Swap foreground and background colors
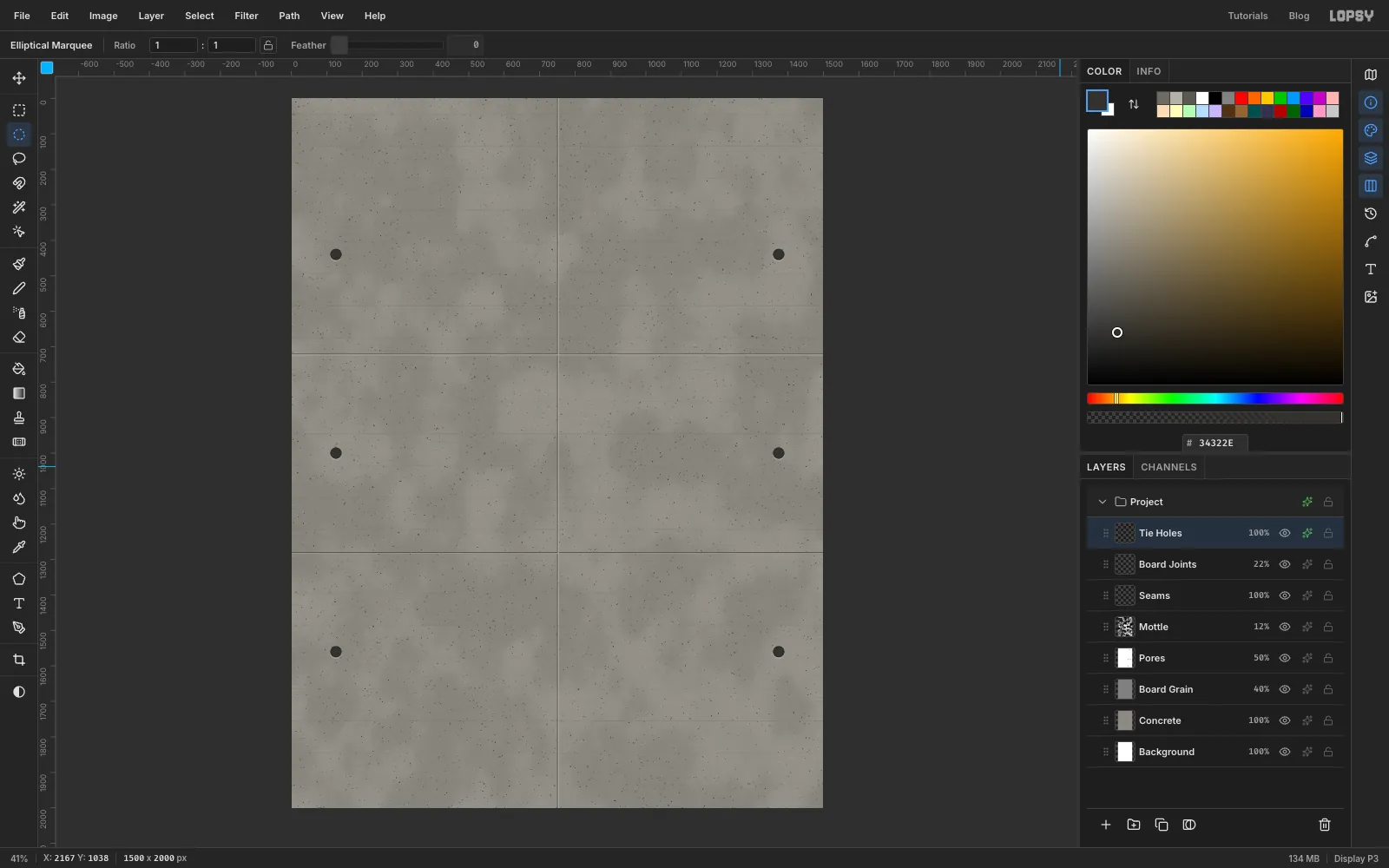1389x868 pixels. [1134, 104]
